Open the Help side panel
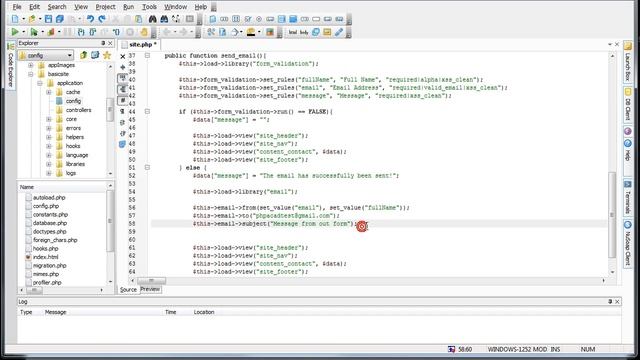 [x=628, y=150]
